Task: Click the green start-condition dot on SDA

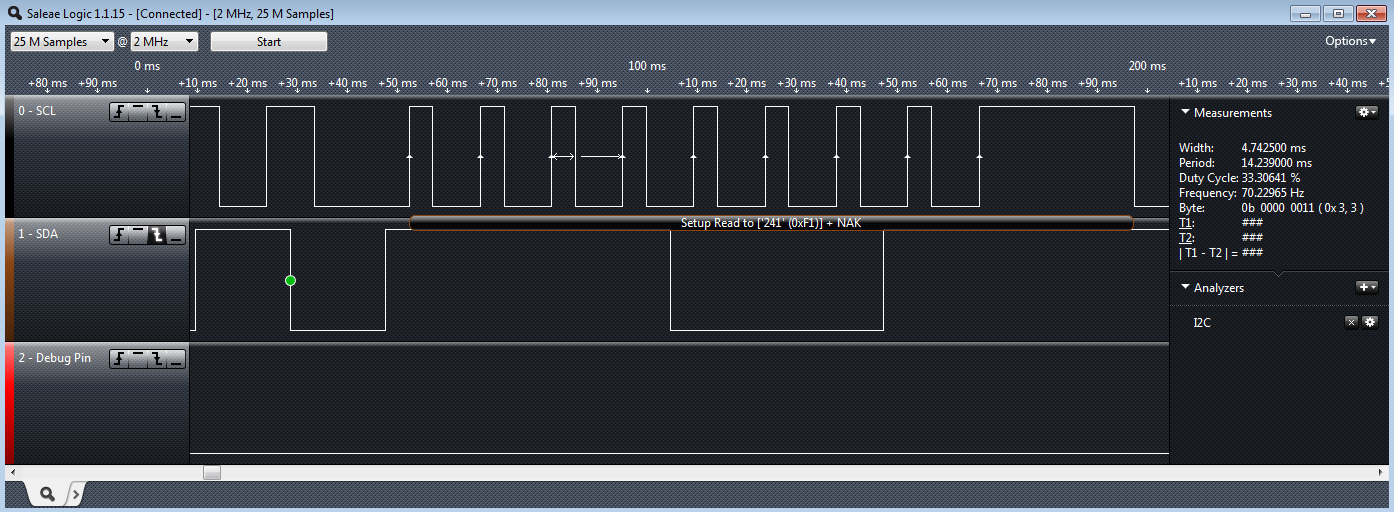Action: click(x=290, y=280)
